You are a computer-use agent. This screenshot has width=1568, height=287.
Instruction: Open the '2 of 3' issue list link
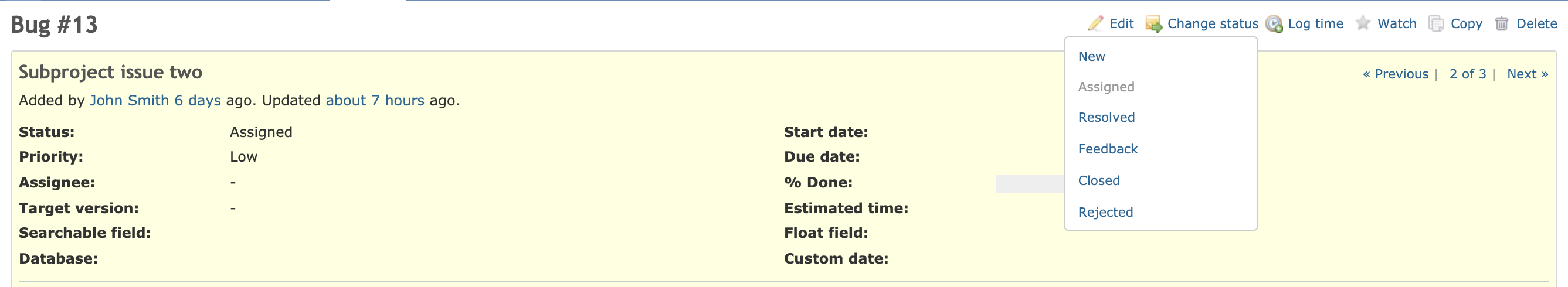(1467, 74)
